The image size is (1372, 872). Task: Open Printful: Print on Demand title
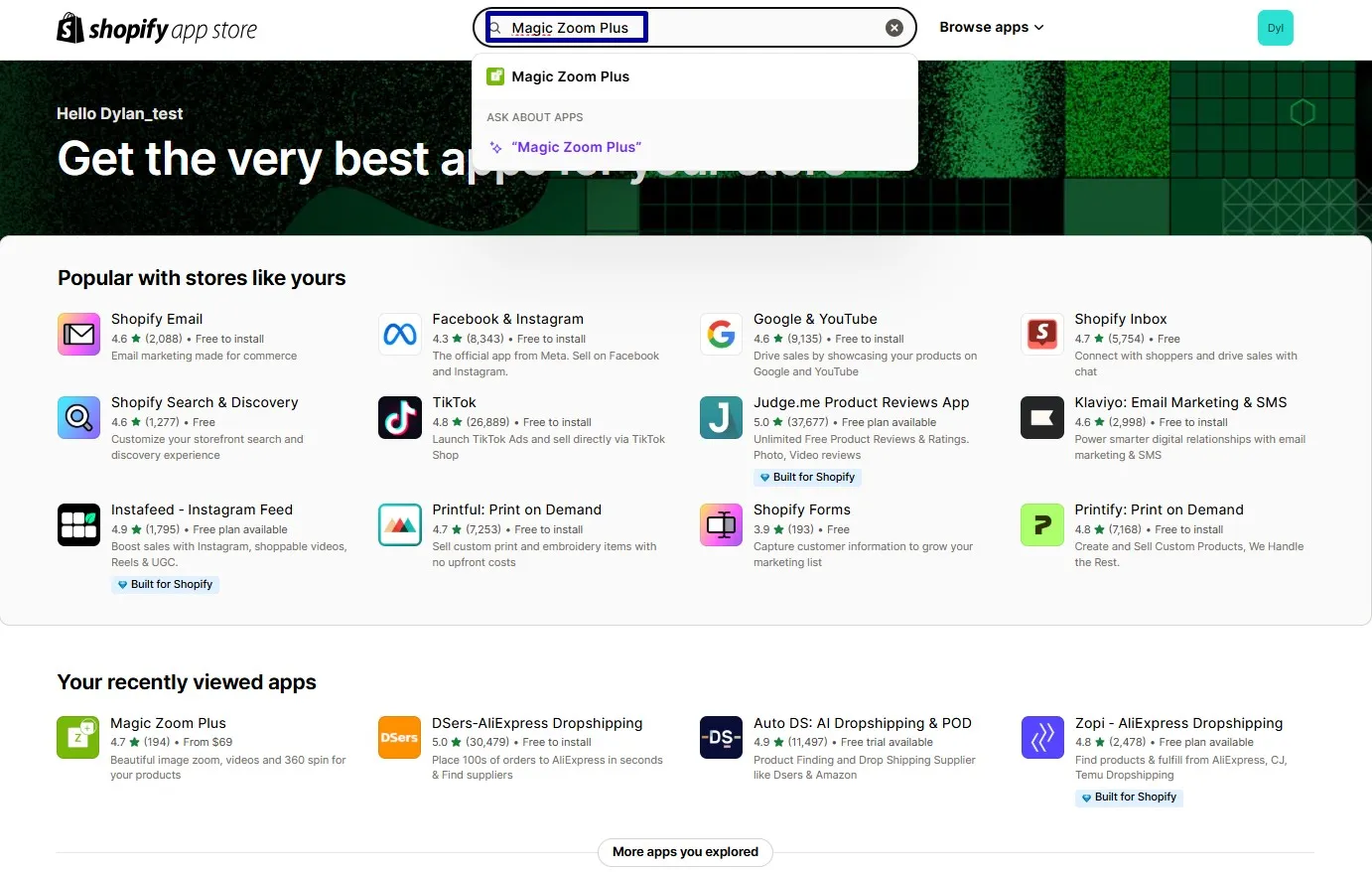click(516, 509)
